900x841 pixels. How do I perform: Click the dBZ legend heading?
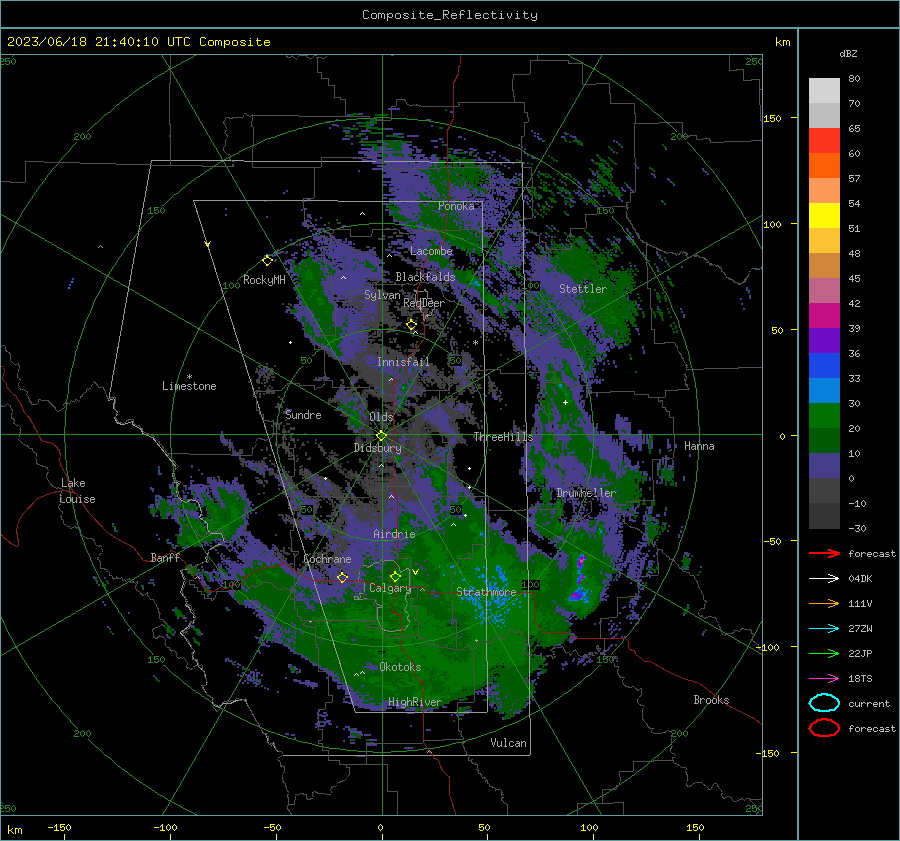pyautogui.click(x=848, y=53)
